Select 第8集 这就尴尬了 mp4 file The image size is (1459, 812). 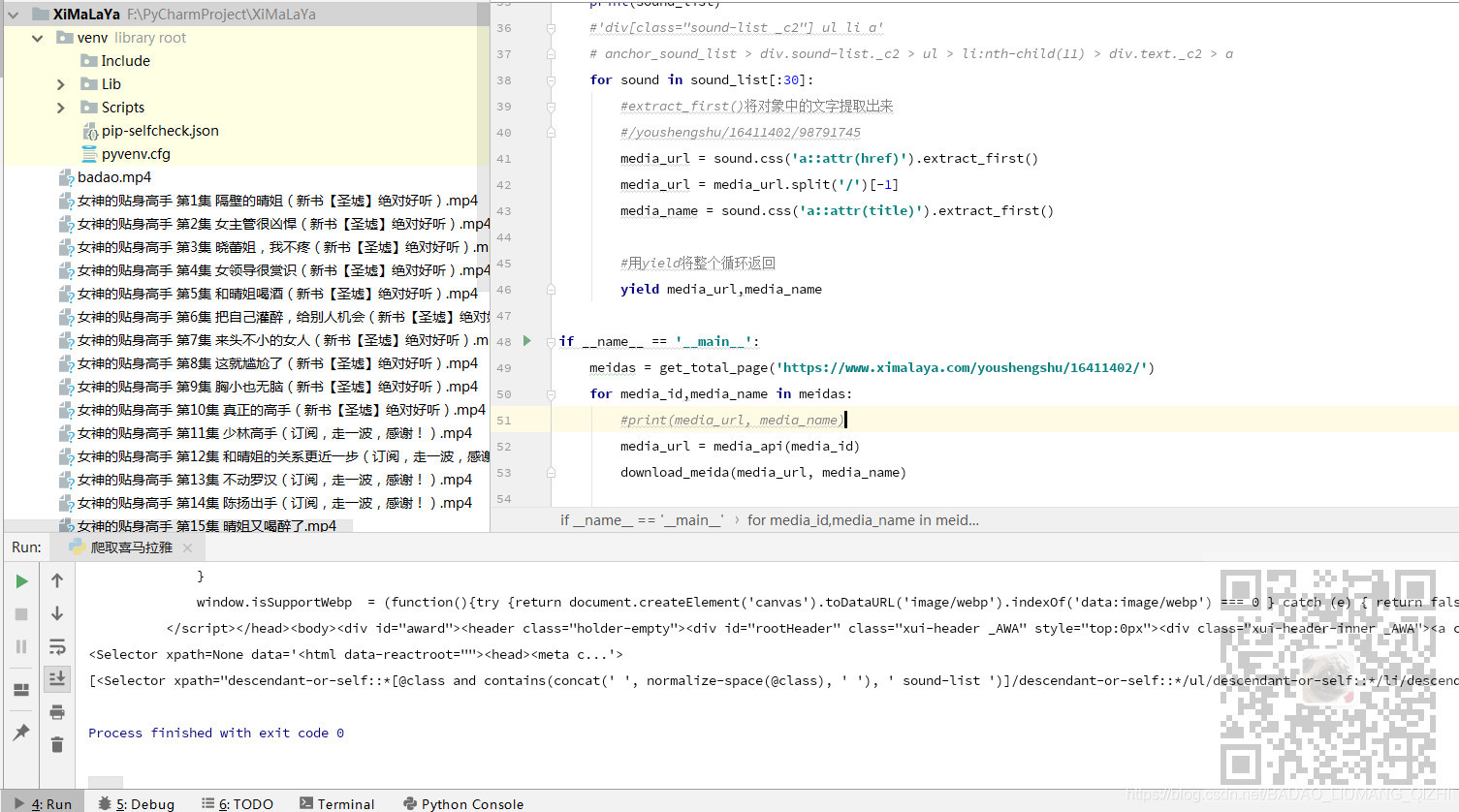click(277, 363)
